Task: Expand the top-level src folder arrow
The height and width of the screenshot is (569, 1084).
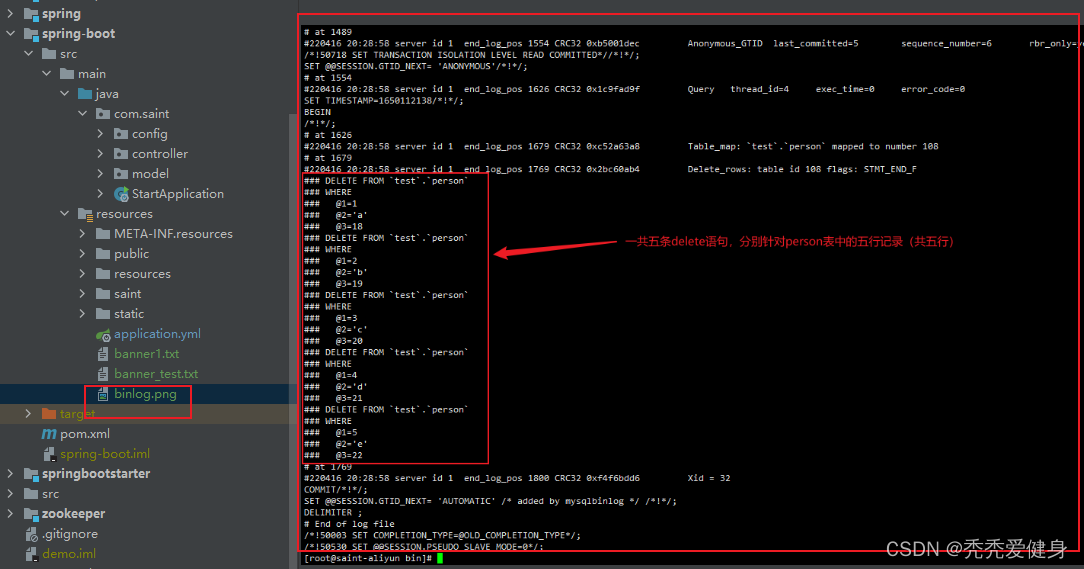Action: (10, 494)
